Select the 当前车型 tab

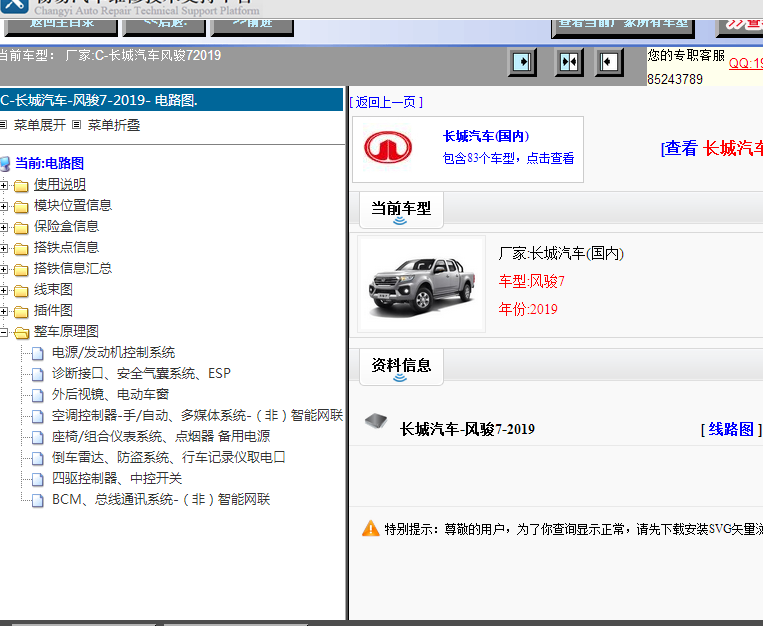coord(401,210)
